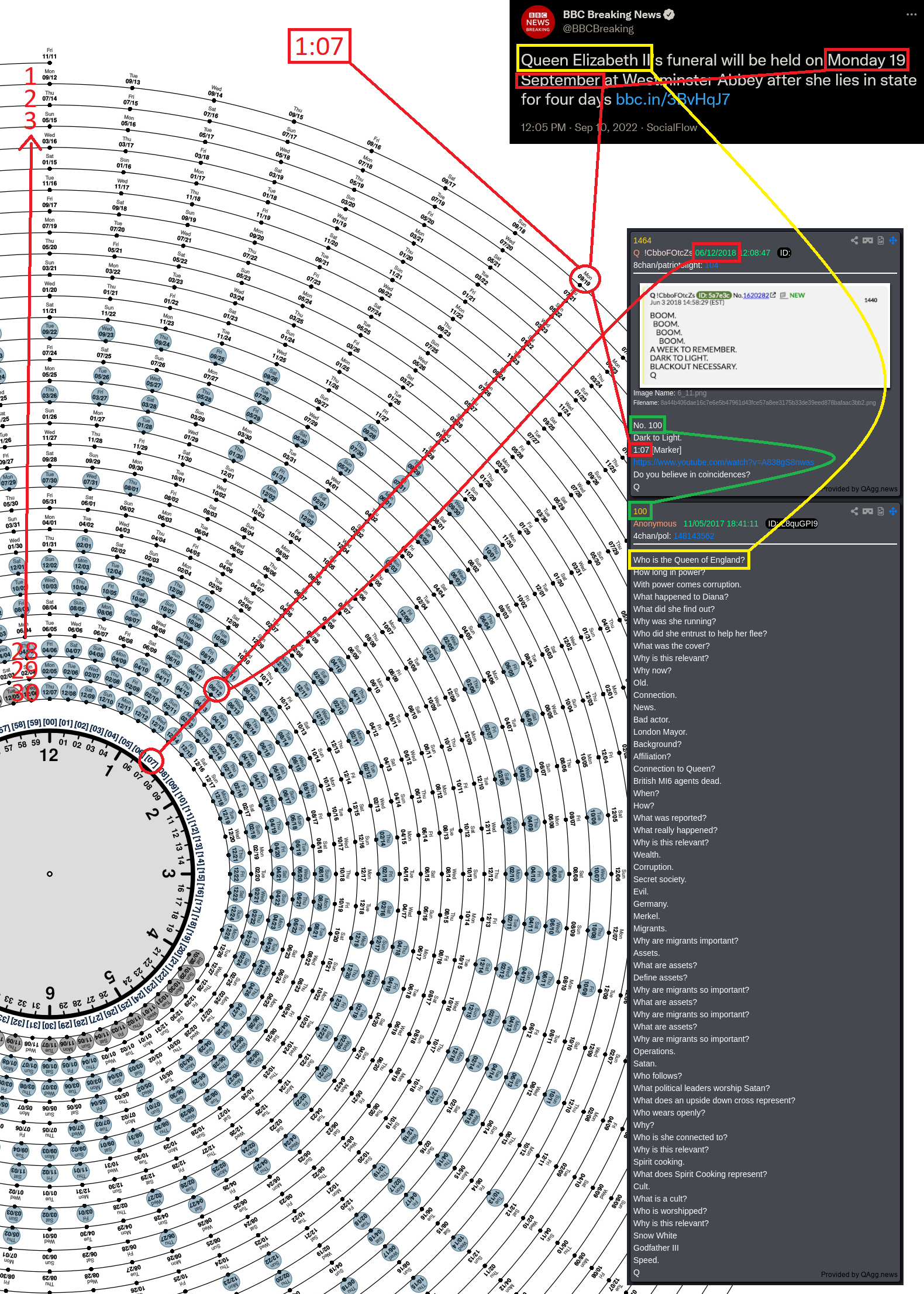Click the line 'British MI6 agents dead.'
924x1294 pixels.
coord(677,781)
